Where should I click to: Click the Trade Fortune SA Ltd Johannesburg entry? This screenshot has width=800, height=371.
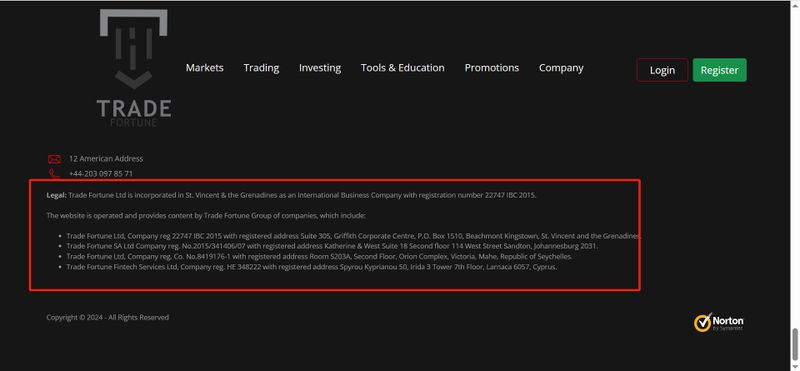332,246
